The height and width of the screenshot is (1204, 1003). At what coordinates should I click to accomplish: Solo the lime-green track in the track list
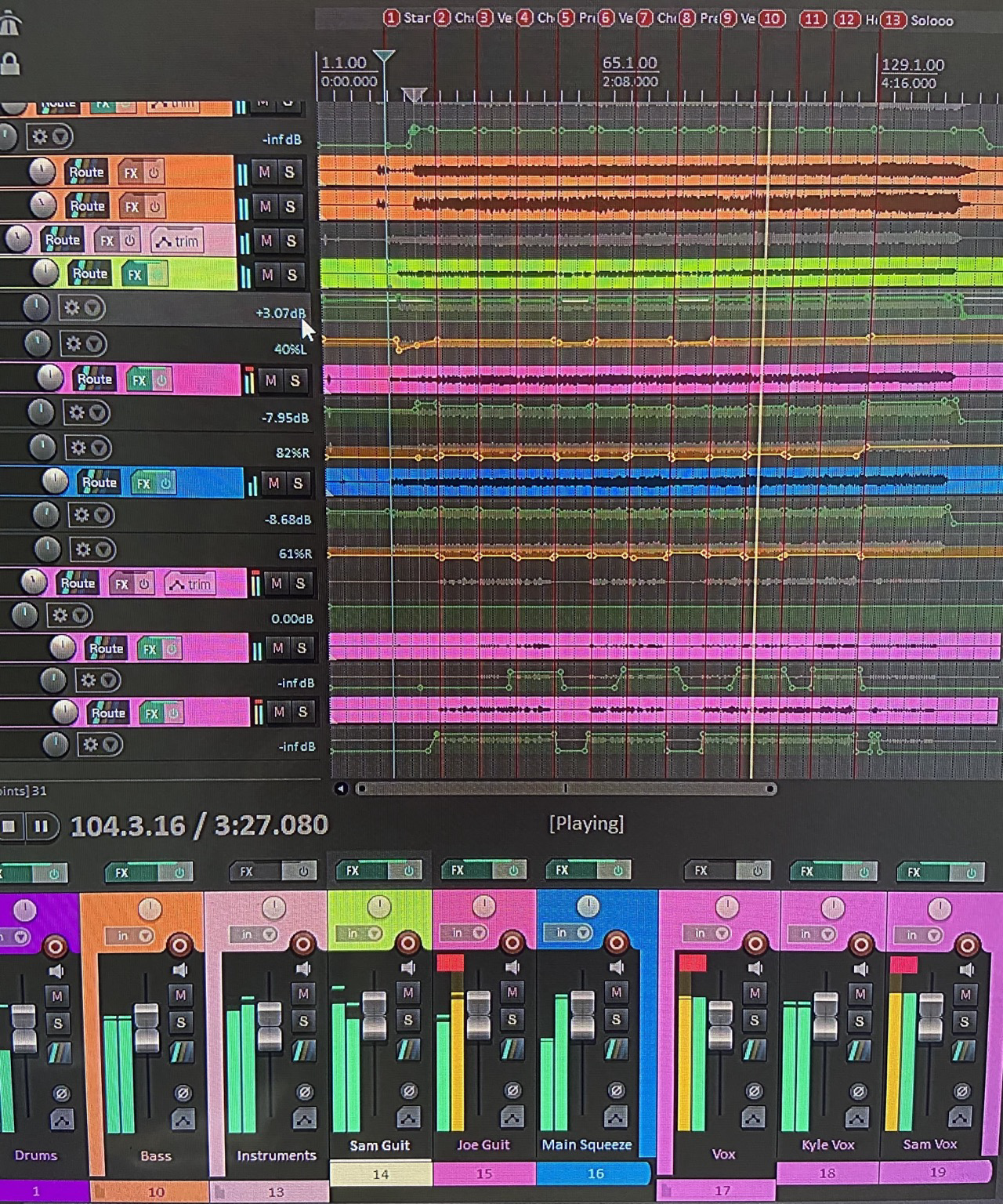pyautogui.click(x=292, y=275)
